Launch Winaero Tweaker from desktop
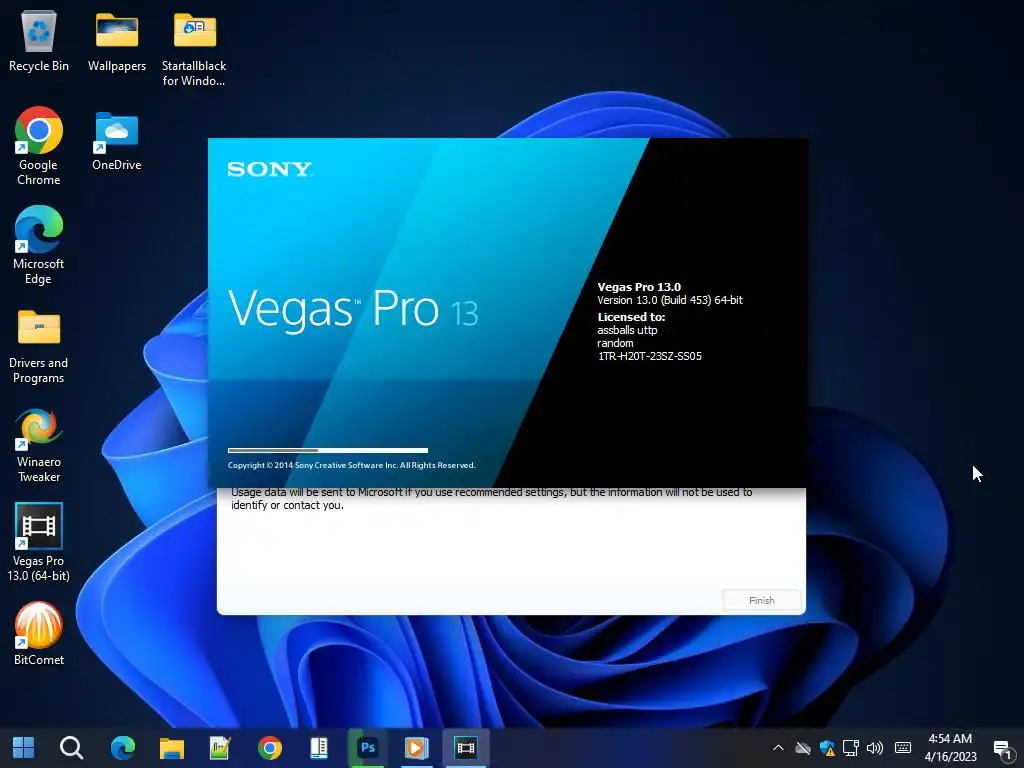Image resolution: width=1024 pixels, height=768 pixels. click(39, 445)
